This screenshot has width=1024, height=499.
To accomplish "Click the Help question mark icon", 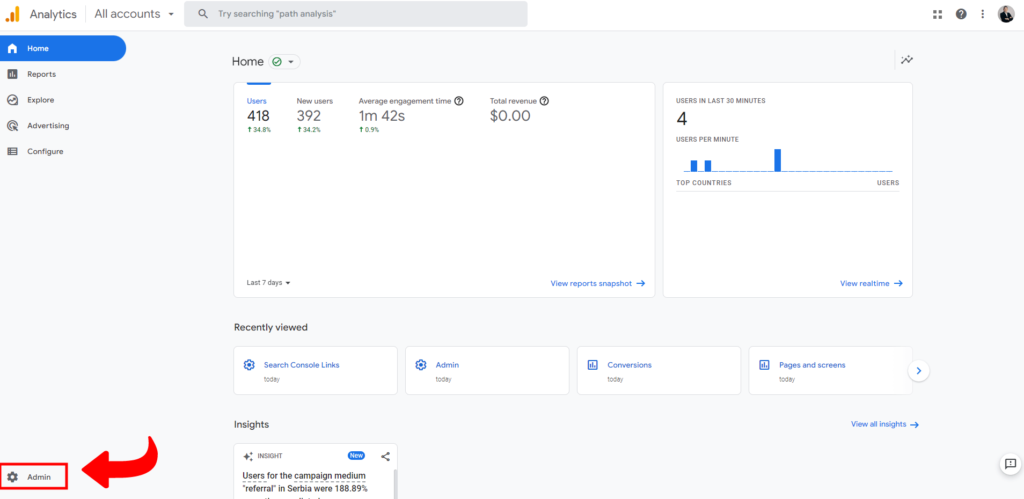I will click(x=961, y=14).
